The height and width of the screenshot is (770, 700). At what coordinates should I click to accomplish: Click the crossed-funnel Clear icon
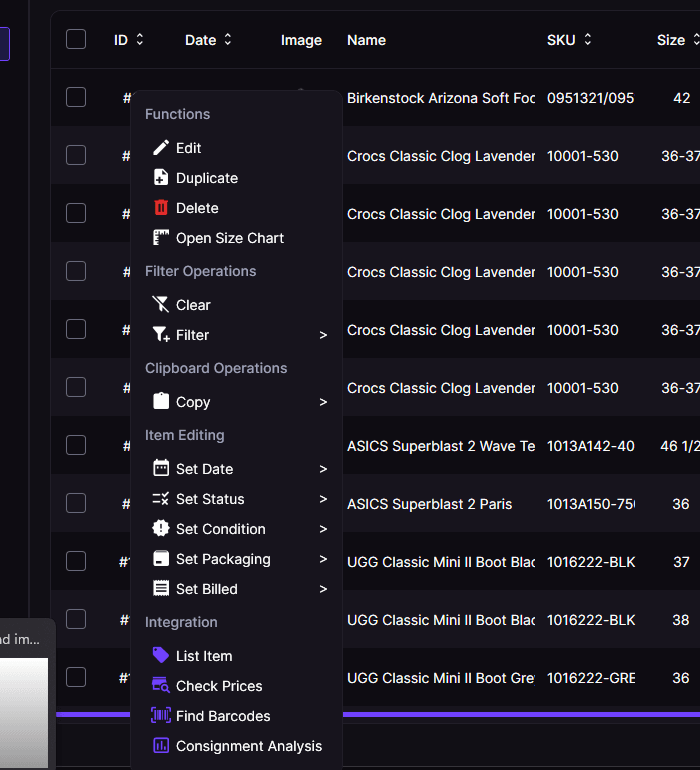[161, 304]
